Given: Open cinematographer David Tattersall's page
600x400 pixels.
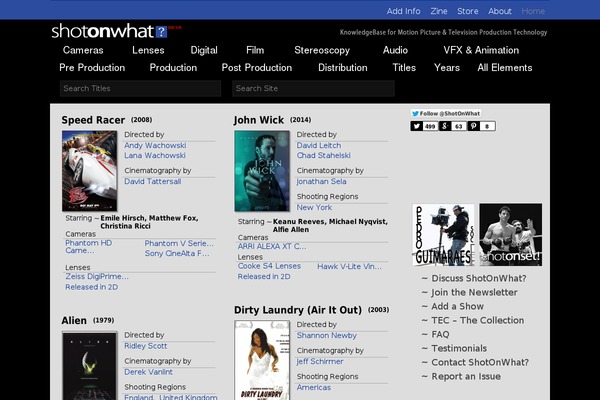Looking at the screenshot, I should pos(152,181).
